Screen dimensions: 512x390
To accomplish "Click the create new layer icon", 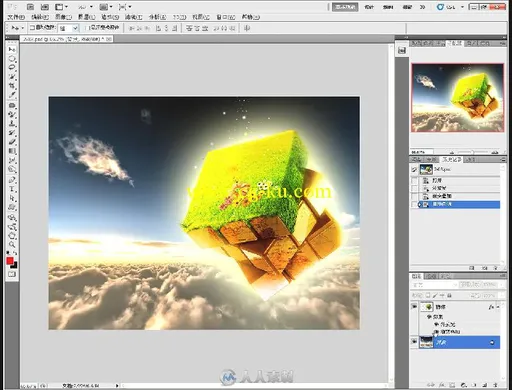I will [x=485, y=385].
